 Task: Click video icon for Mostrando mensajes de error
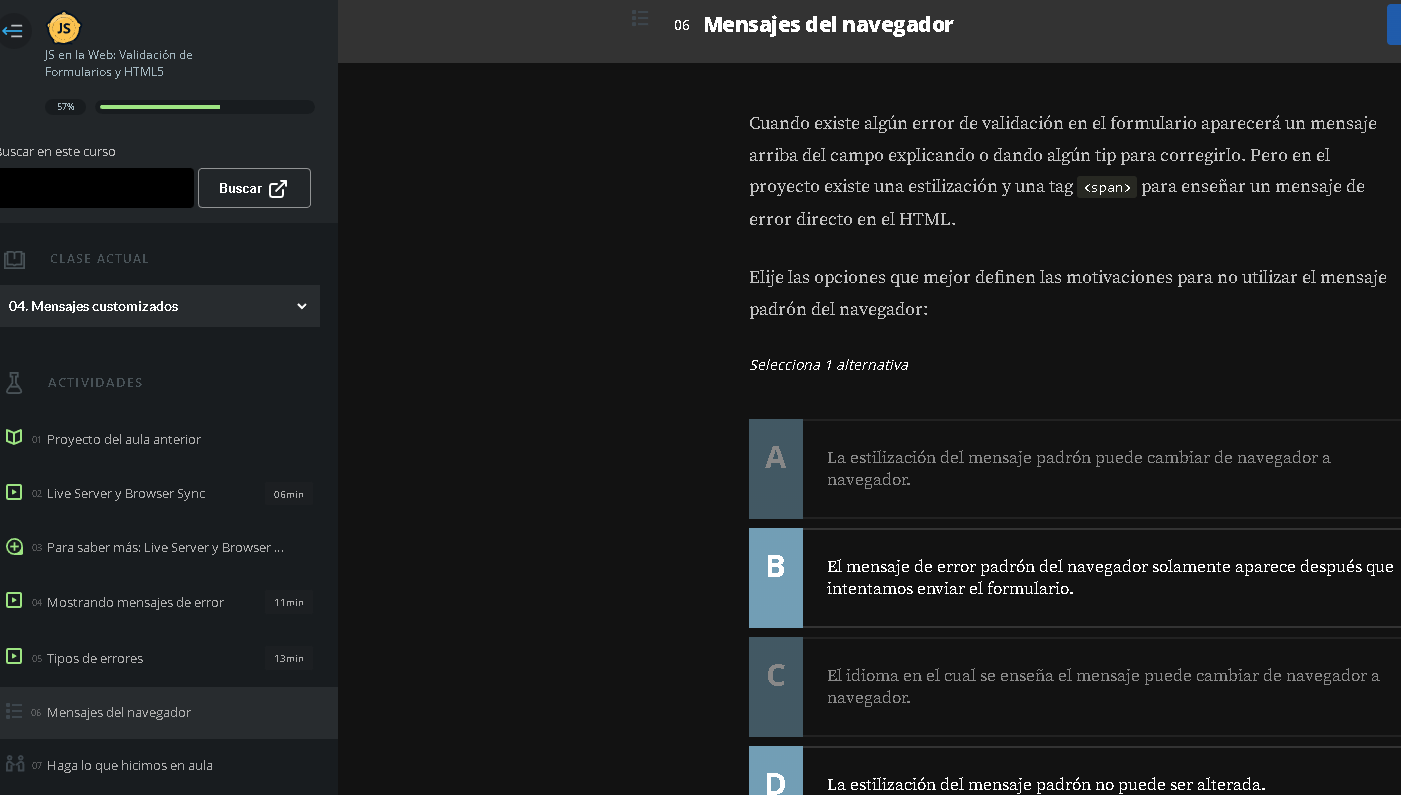point(14,601)
